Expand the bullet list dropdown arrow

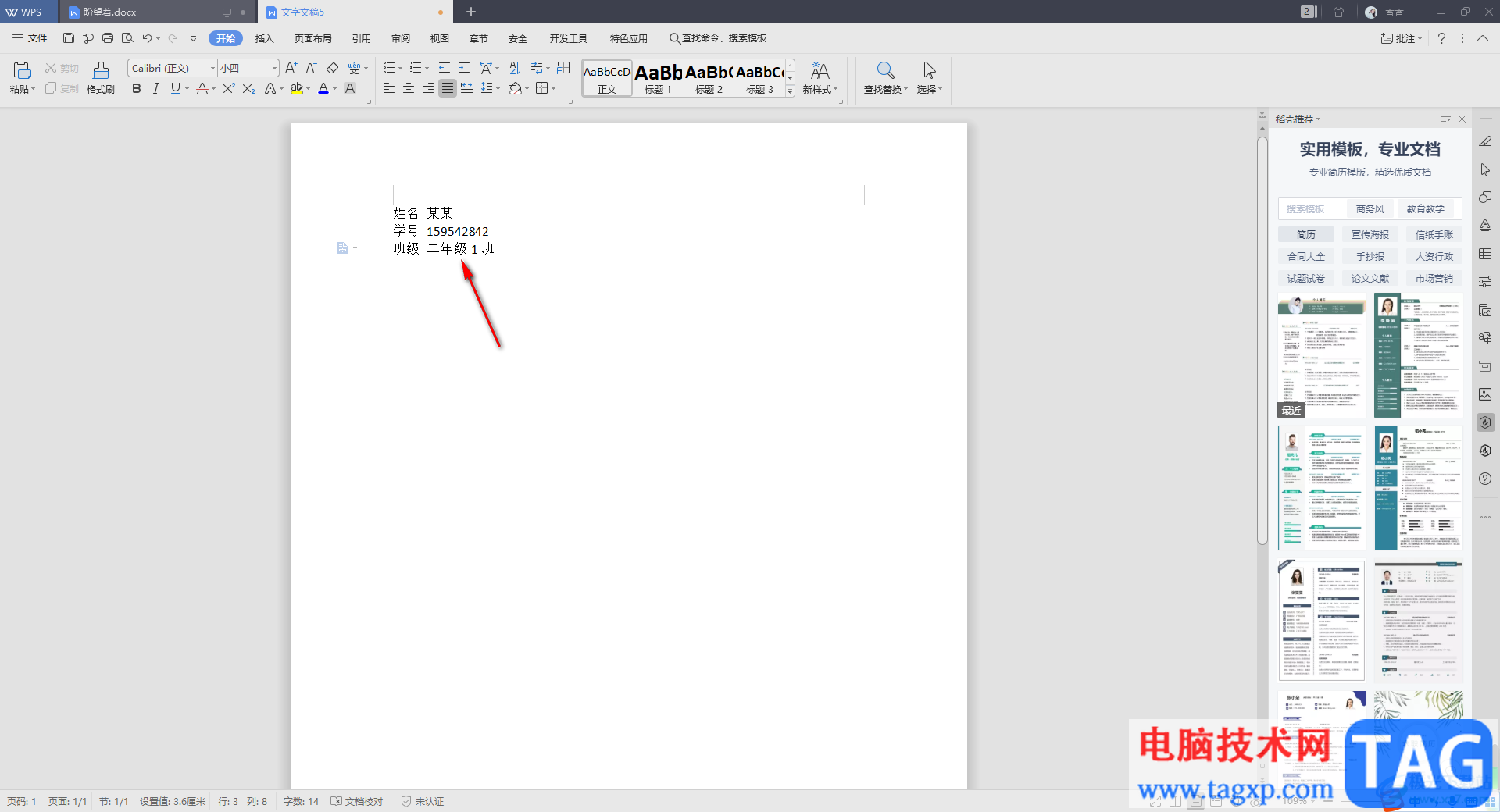400,69
